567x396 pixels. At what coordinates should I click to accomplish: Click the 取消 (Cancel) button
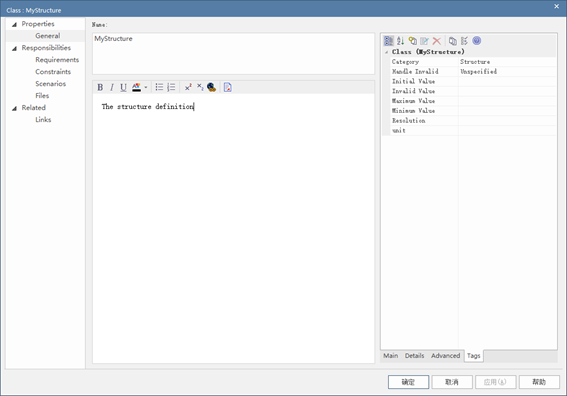452,382
